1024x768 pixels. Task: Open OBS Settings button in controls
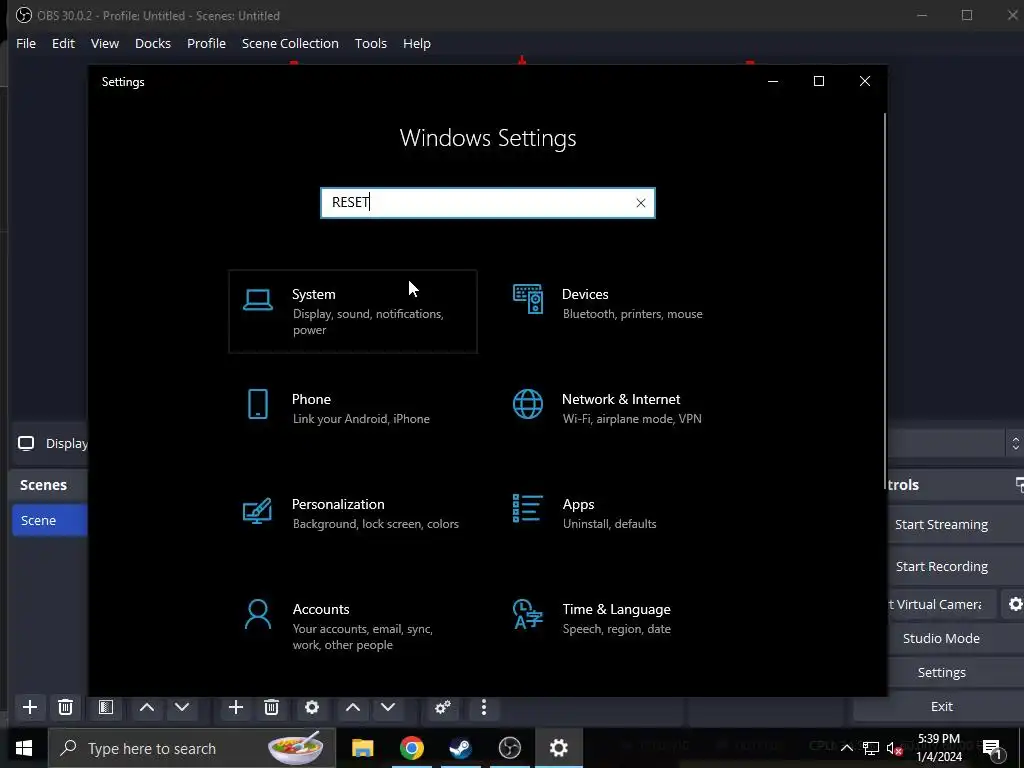941,672
